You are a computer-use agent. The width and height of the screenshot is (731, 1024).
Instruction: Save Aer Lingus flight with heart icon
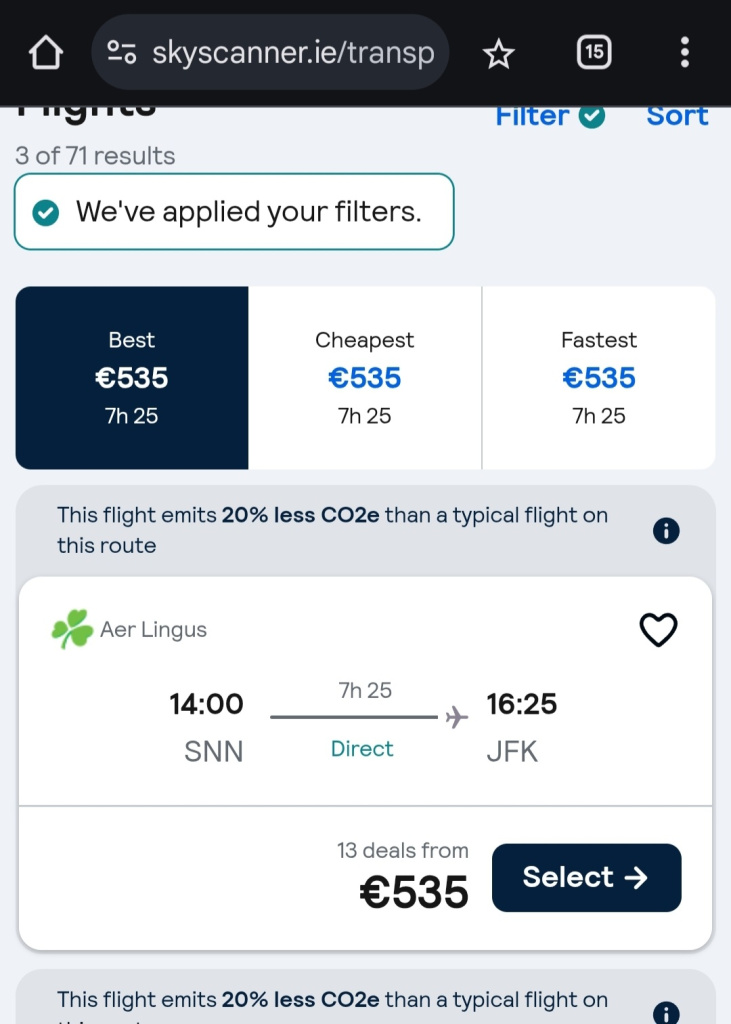click(658, 630)
